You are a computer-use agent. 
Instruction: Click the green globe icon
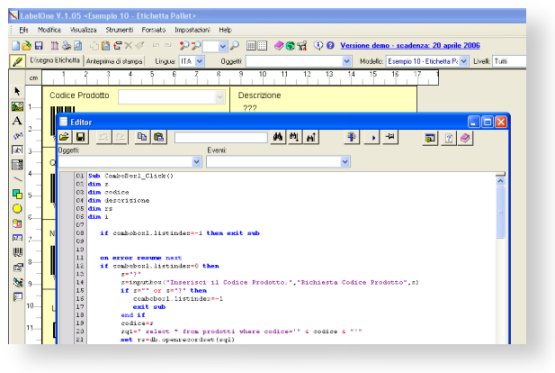[x=290, y=46]
